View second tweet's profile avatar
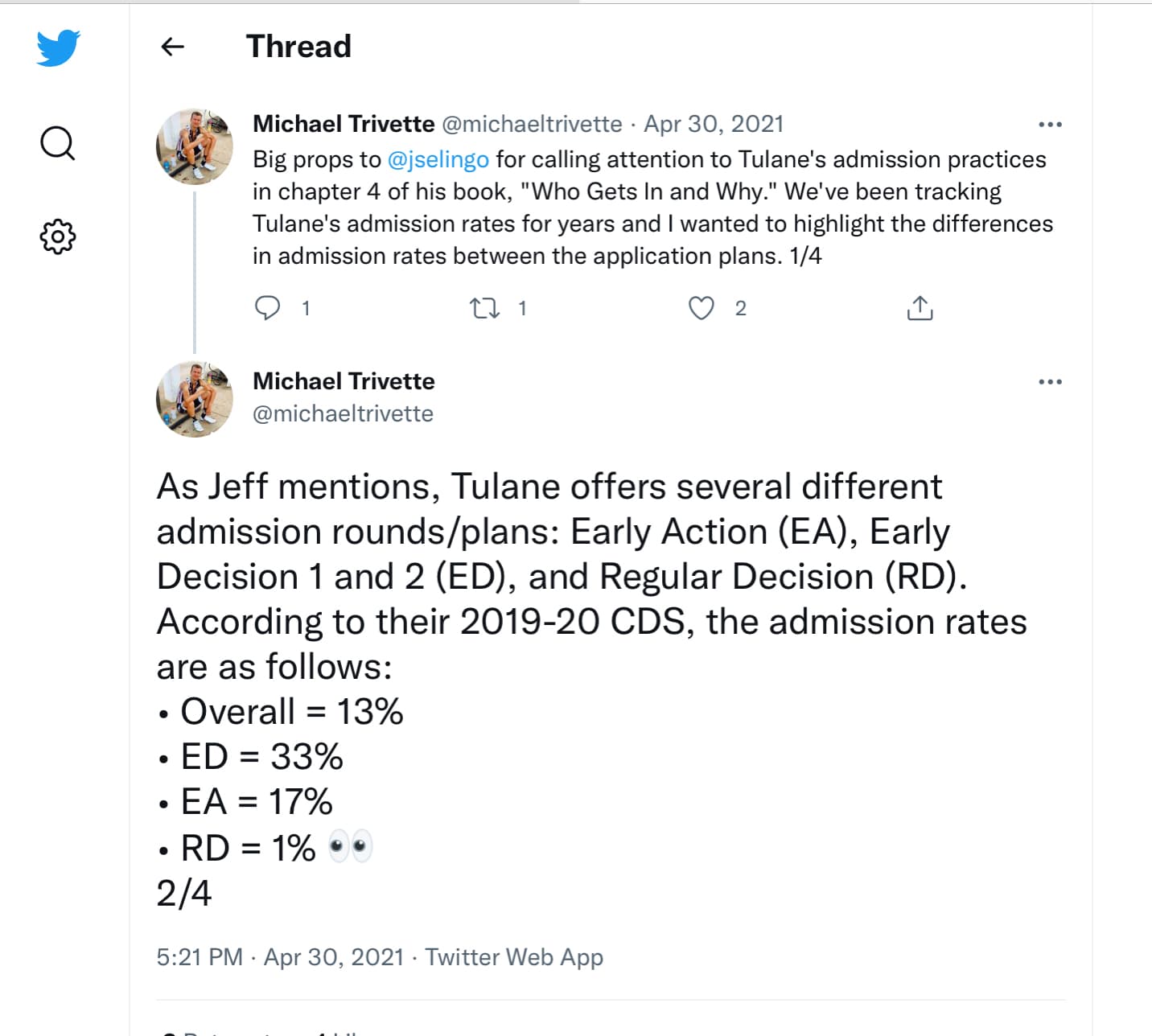This screenshot has height=1036, width=1152. (x=194, y=400)
